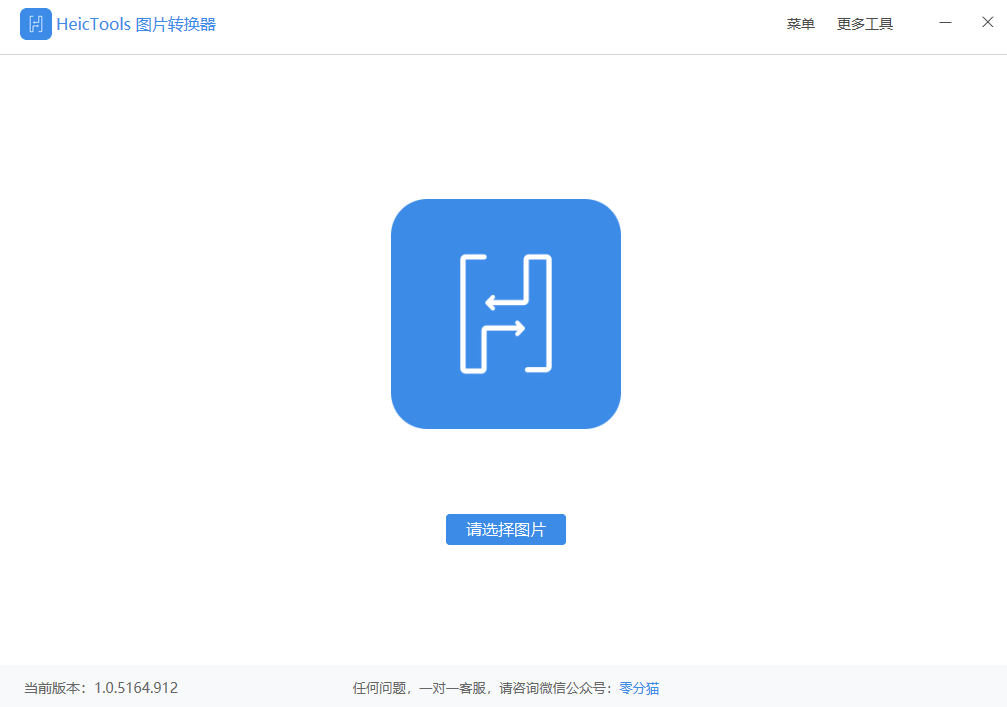This screenshot has height=707, width=1007.
Task: Open the 更多工具 menu
Action: click(x=864, y=24)
